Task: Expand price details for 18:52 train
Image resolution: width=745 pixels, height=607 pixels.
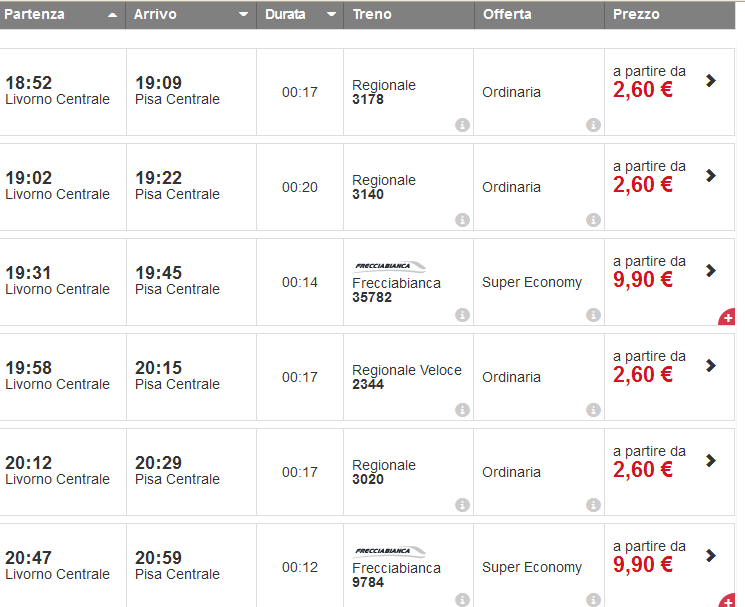Action: coord(711,80)
